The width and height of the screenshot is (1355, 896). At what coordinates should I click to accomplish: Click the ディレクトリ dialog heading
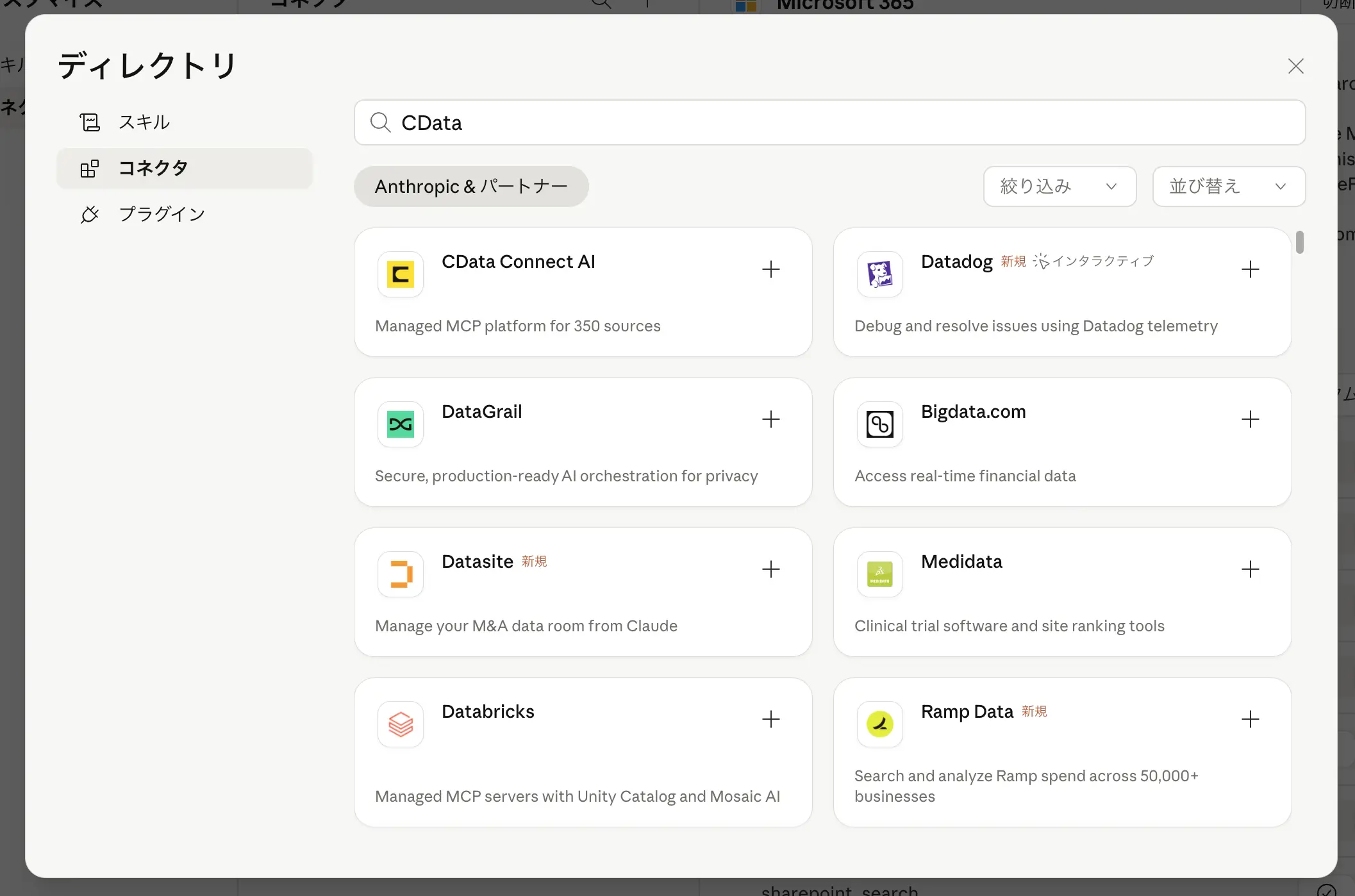(147, 65)
